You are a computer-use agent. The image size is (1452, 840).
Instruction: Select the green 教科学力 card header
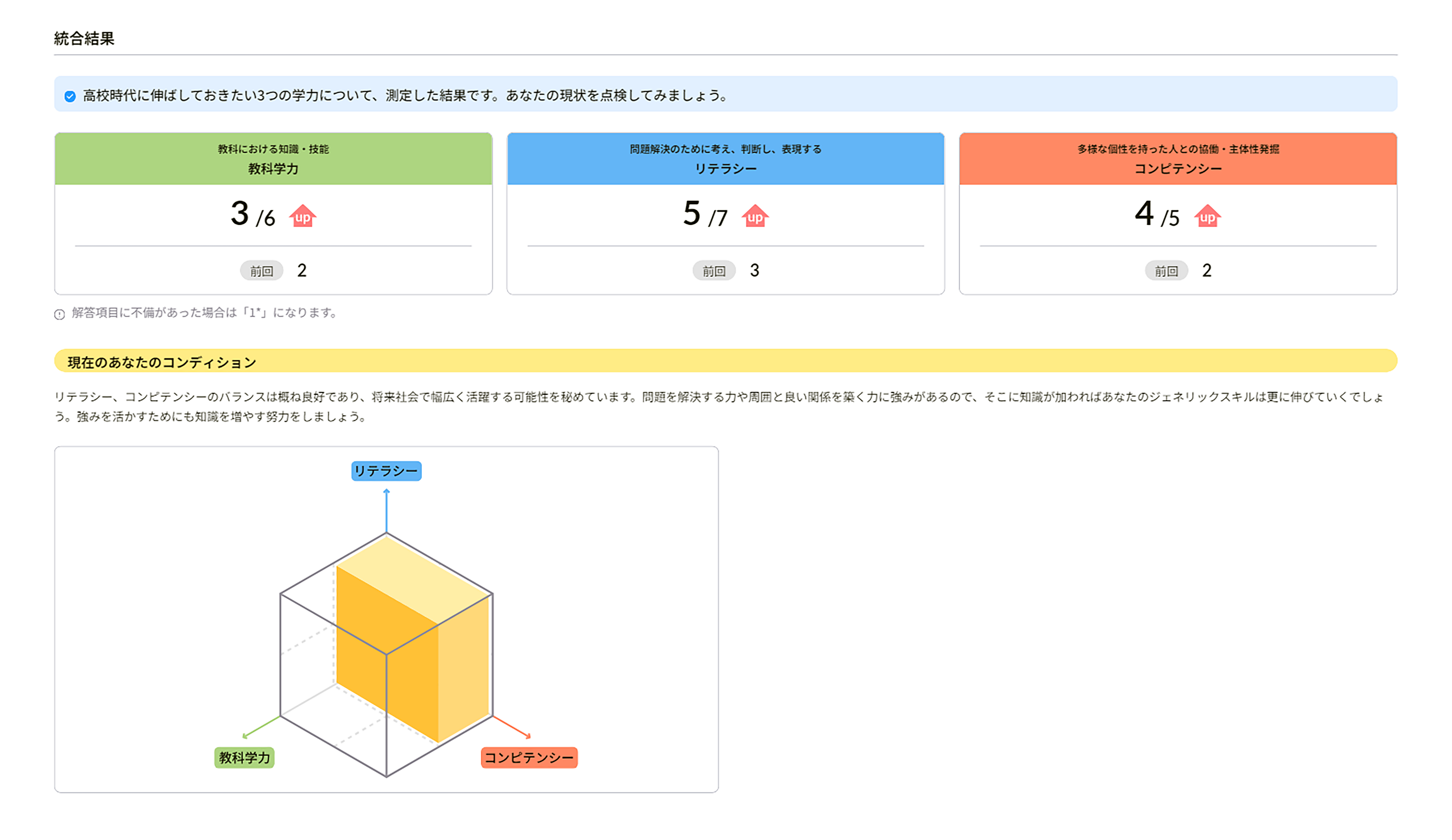[x=273, y=159]
